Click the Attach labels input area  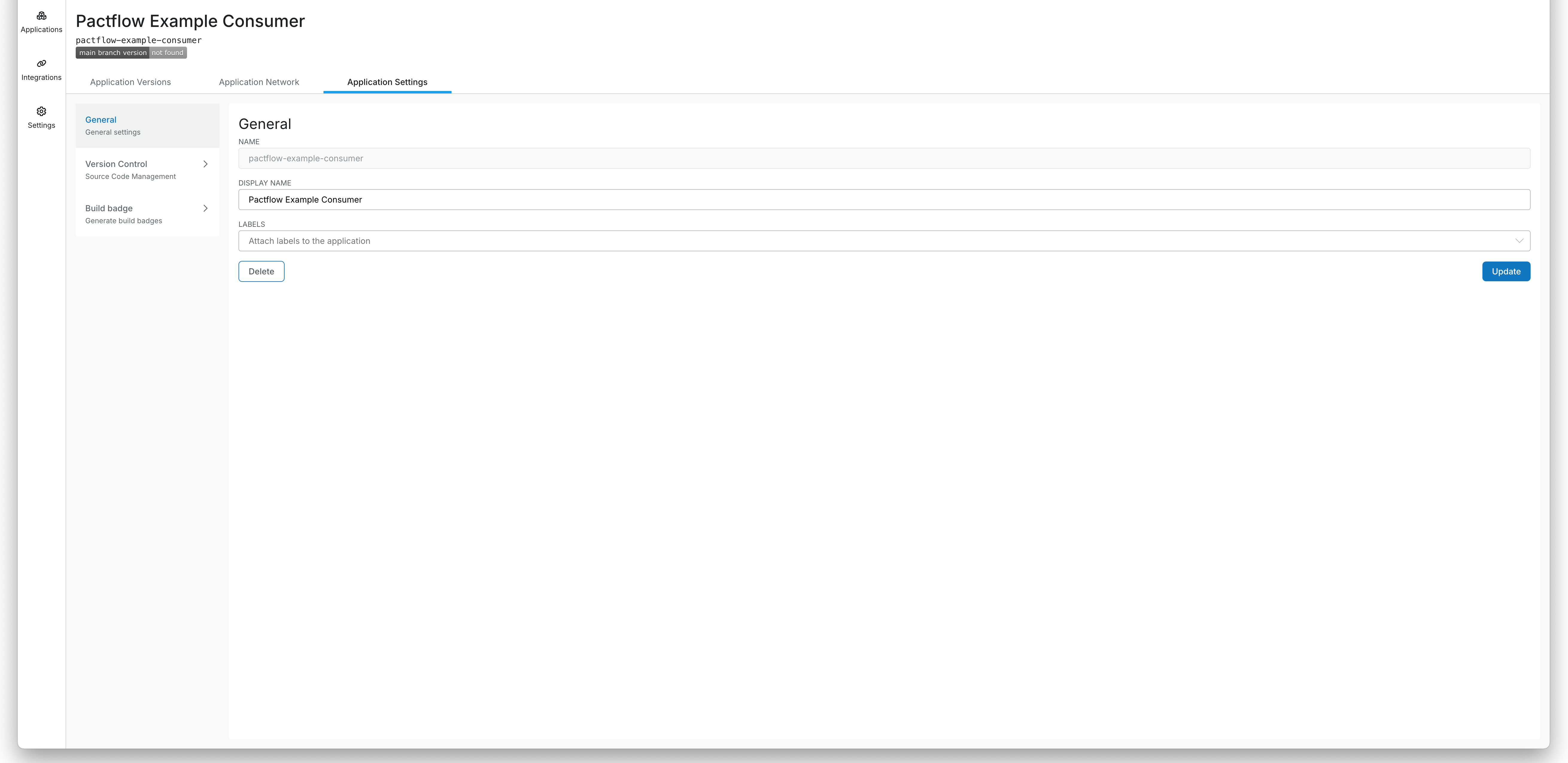pos(730,240)
